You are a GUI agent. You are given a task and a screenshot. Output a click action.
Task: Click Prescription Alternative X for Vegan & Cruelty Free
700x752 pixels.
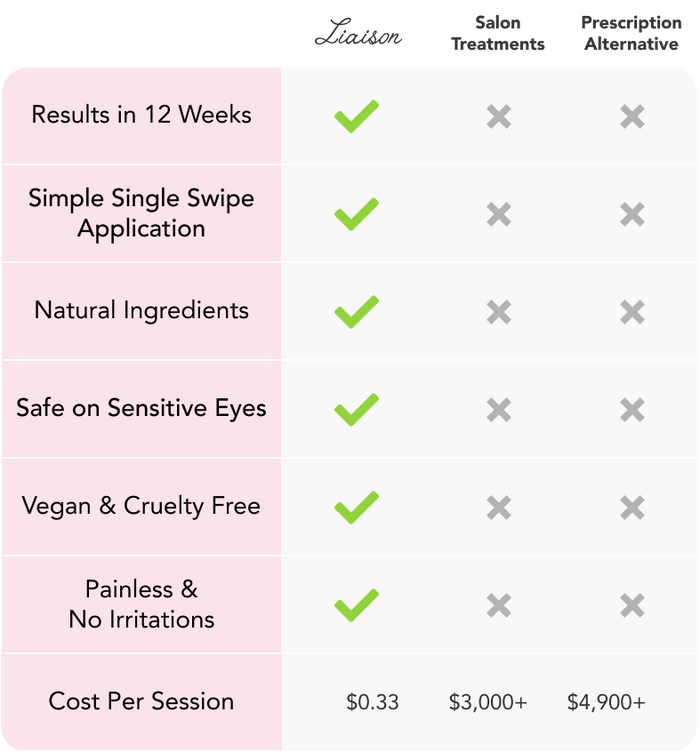pos(632,508)
